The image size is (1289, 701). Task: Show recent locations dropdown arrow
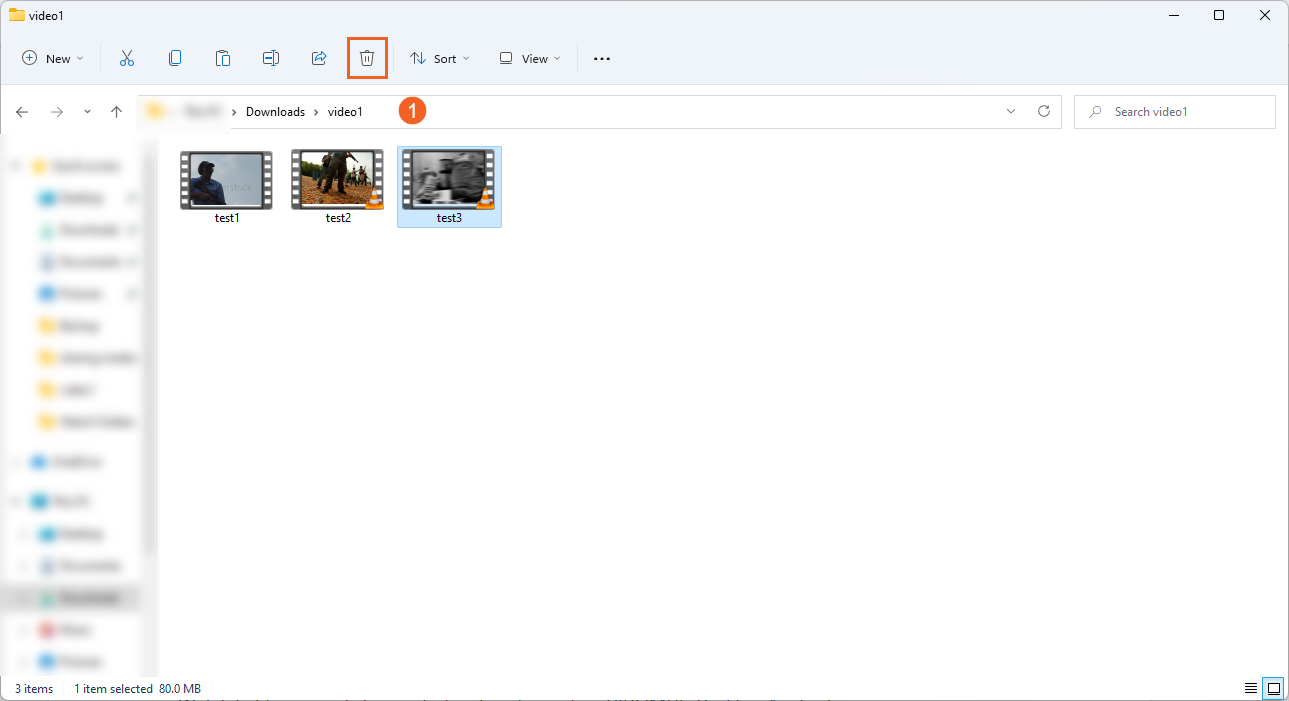(x=87, y=112)
